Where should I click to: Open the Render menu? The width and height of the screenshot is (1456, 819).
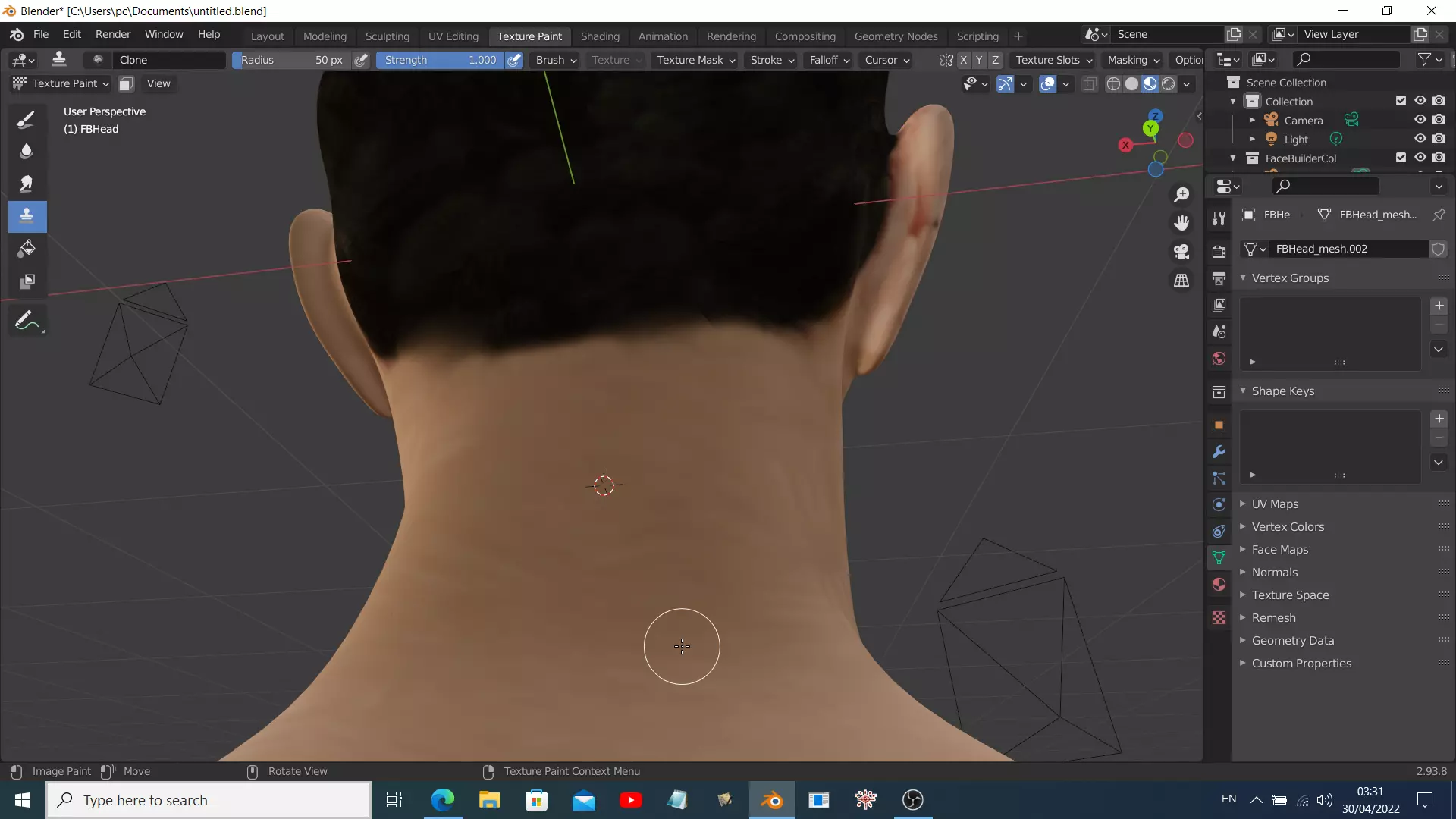[x=113, y=34]
